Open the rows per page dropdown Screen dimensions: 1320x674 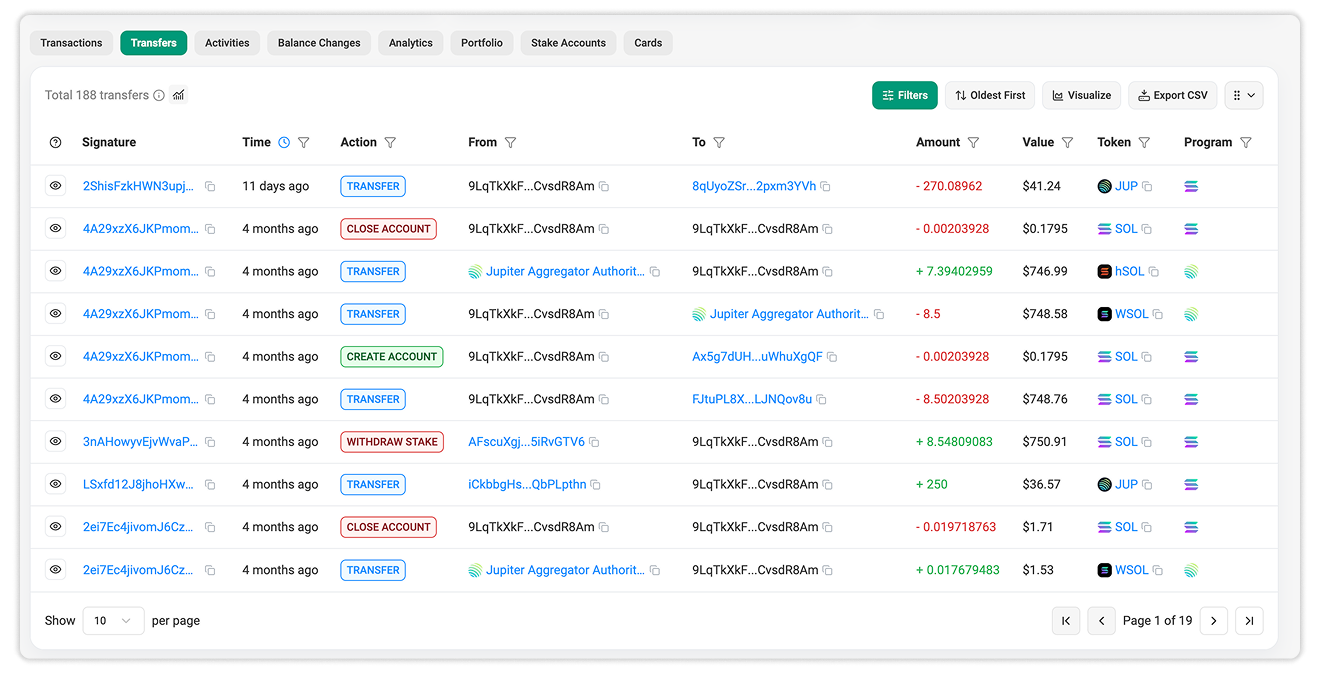pos(113,621)
